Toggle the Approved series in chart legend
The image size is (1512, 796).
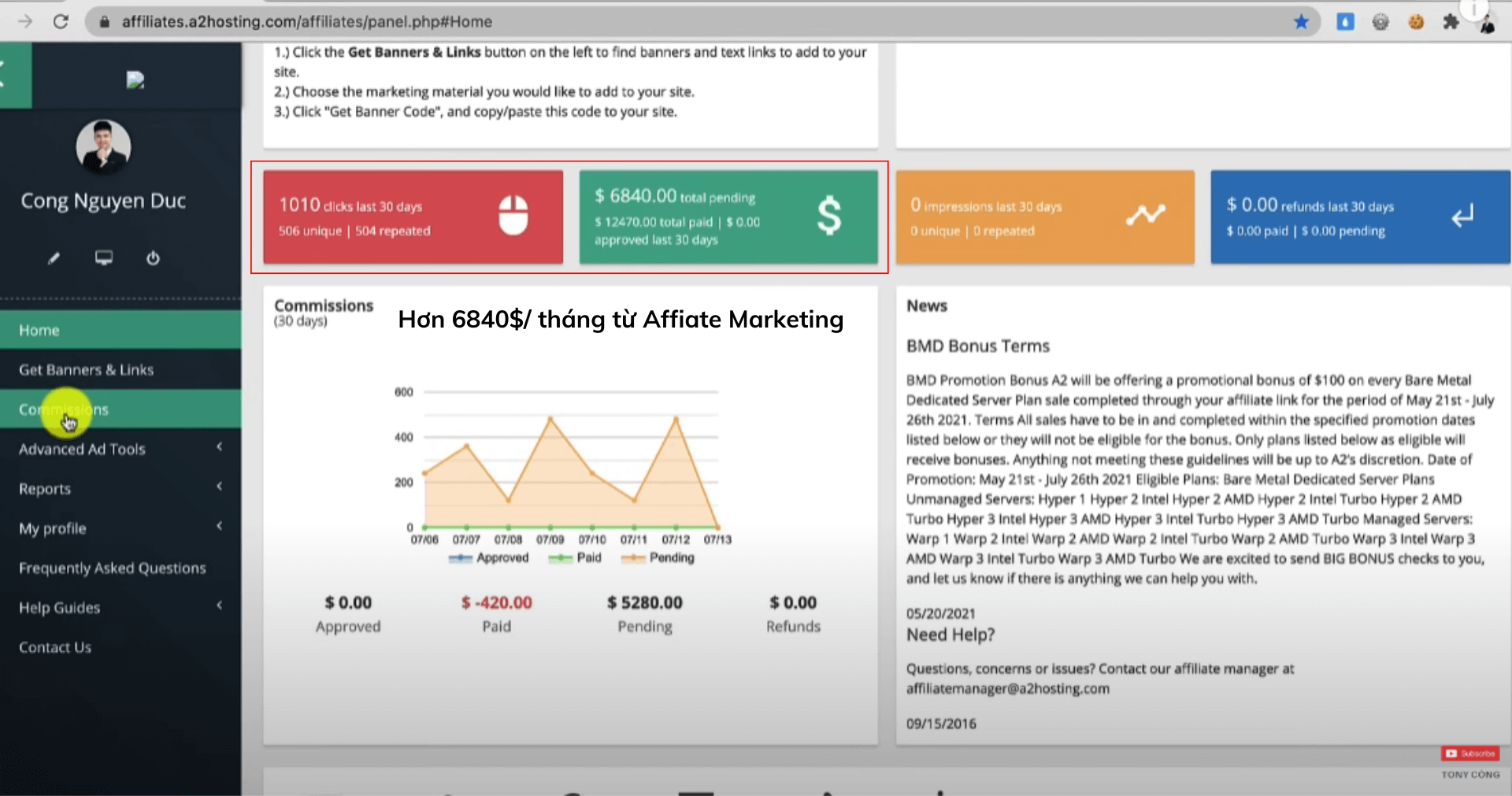pos(489,557)
